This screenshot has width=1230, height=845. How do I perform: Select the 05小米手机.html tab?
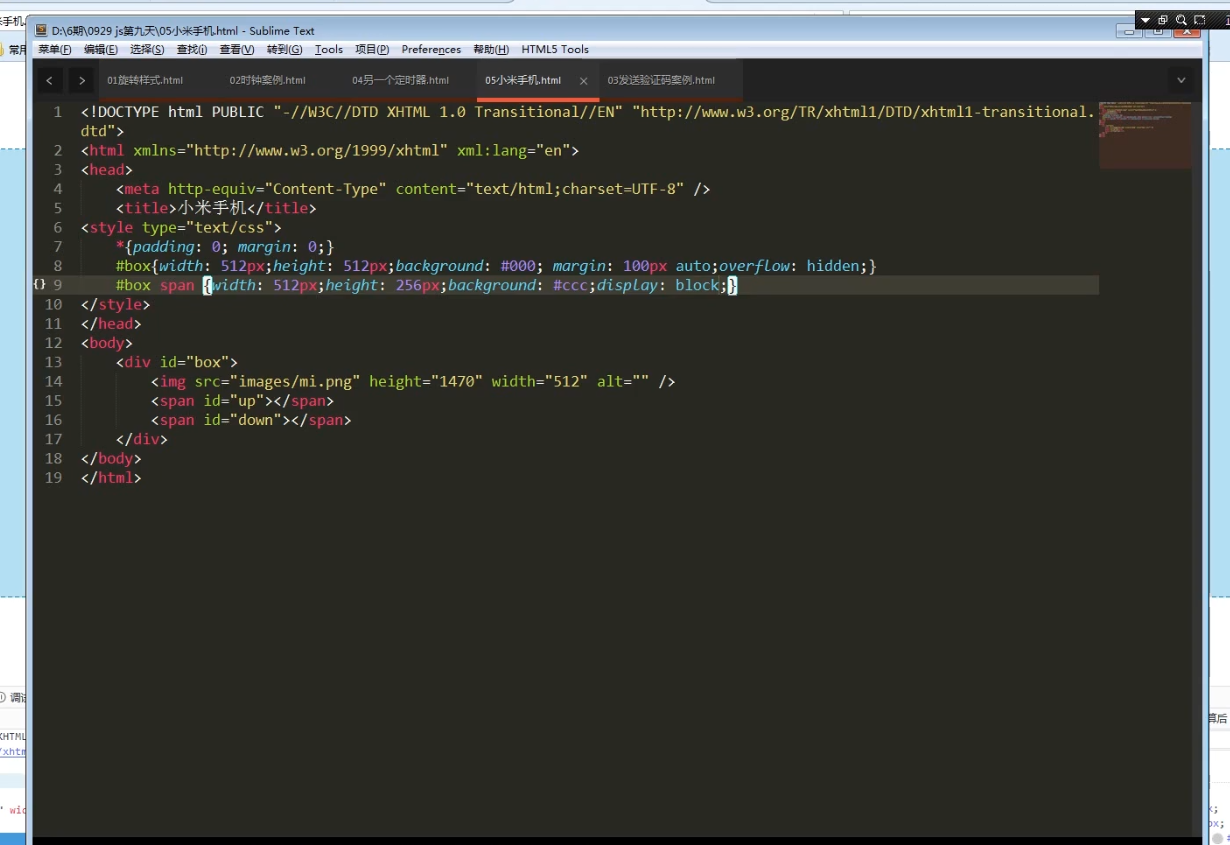pyautogui.click(x=523, y=80)
